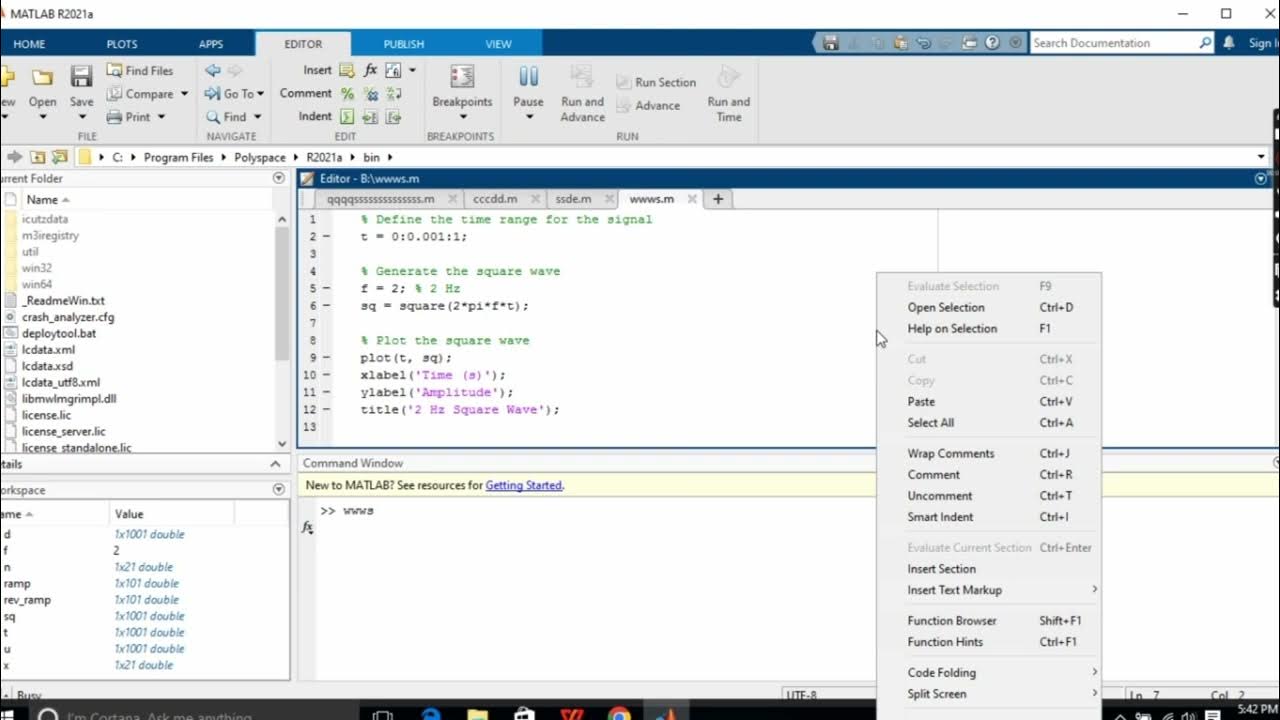Open the address bar path dropdown
Image resolution: width=1280 pixels, height=720 pixels.
coord(1261,157)
